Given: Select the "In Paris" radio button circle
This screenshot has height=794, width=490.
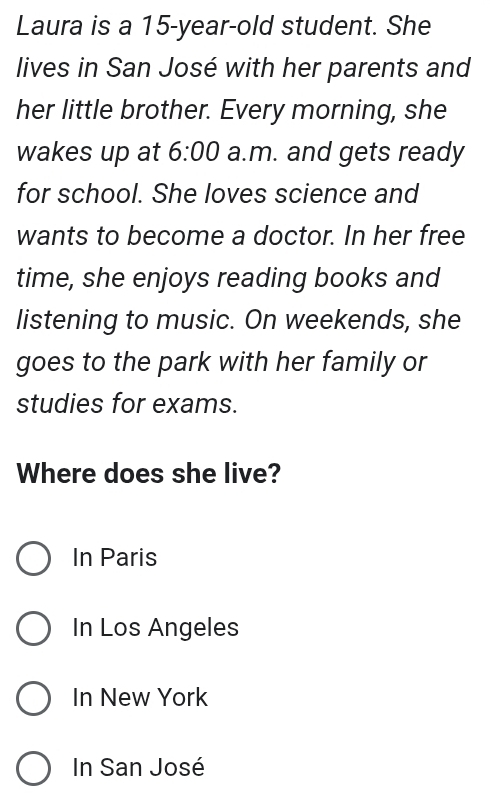Looking at the screenshot, I should [x=33, y=558].
